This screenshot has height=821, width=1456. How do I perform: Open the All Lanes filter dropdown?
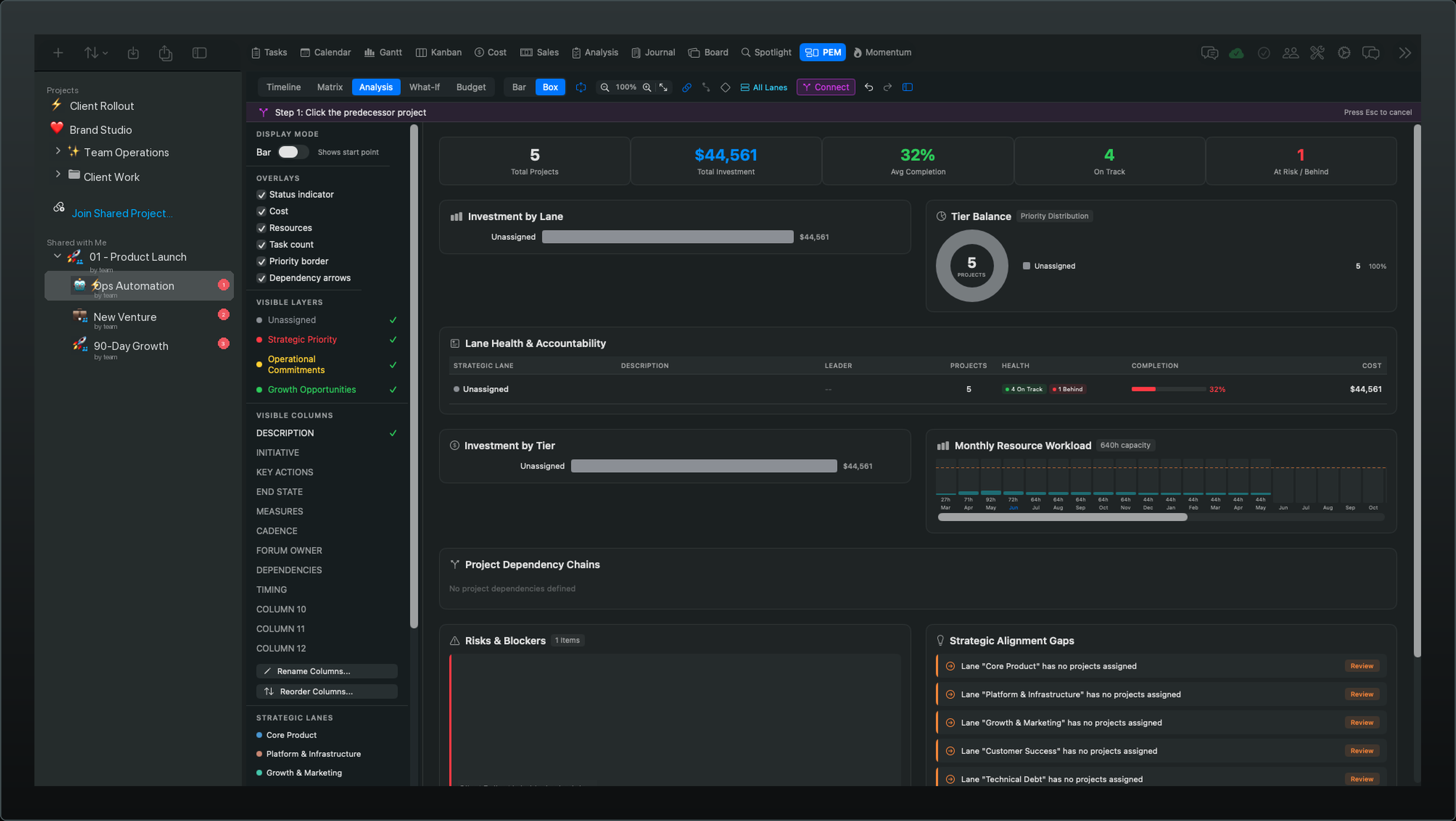[764, 87]
